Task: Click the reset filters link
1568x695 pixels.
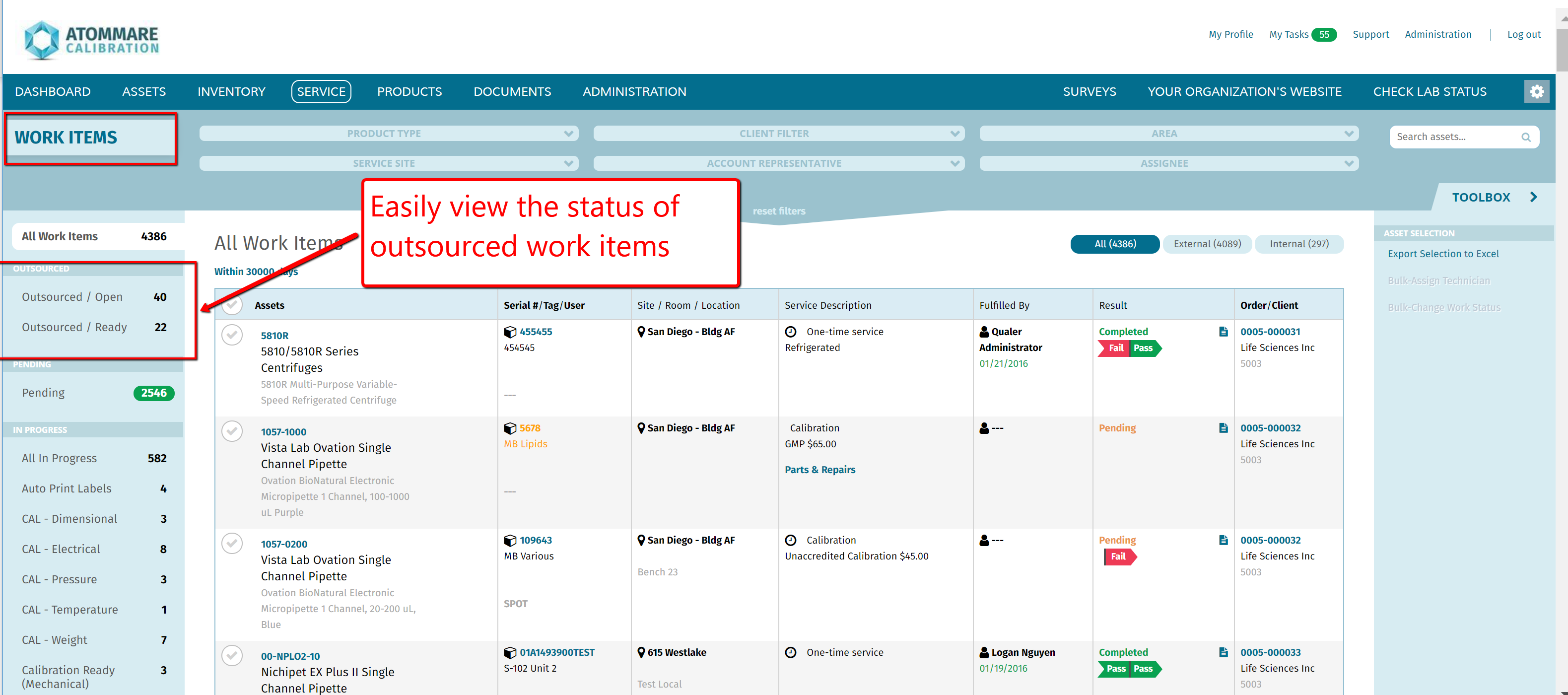Action: click(778, 211)
